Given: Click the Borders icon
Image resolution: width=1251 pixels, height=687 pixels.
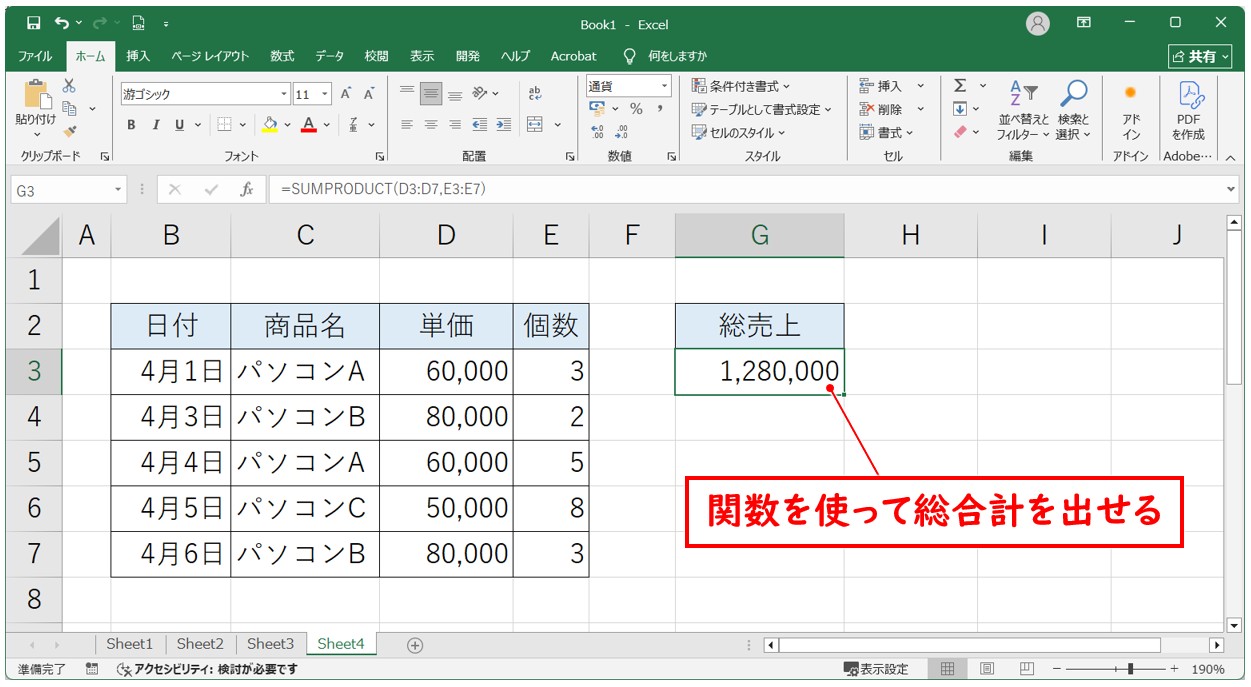Looking at the screenshot, I should pos(225,125).
